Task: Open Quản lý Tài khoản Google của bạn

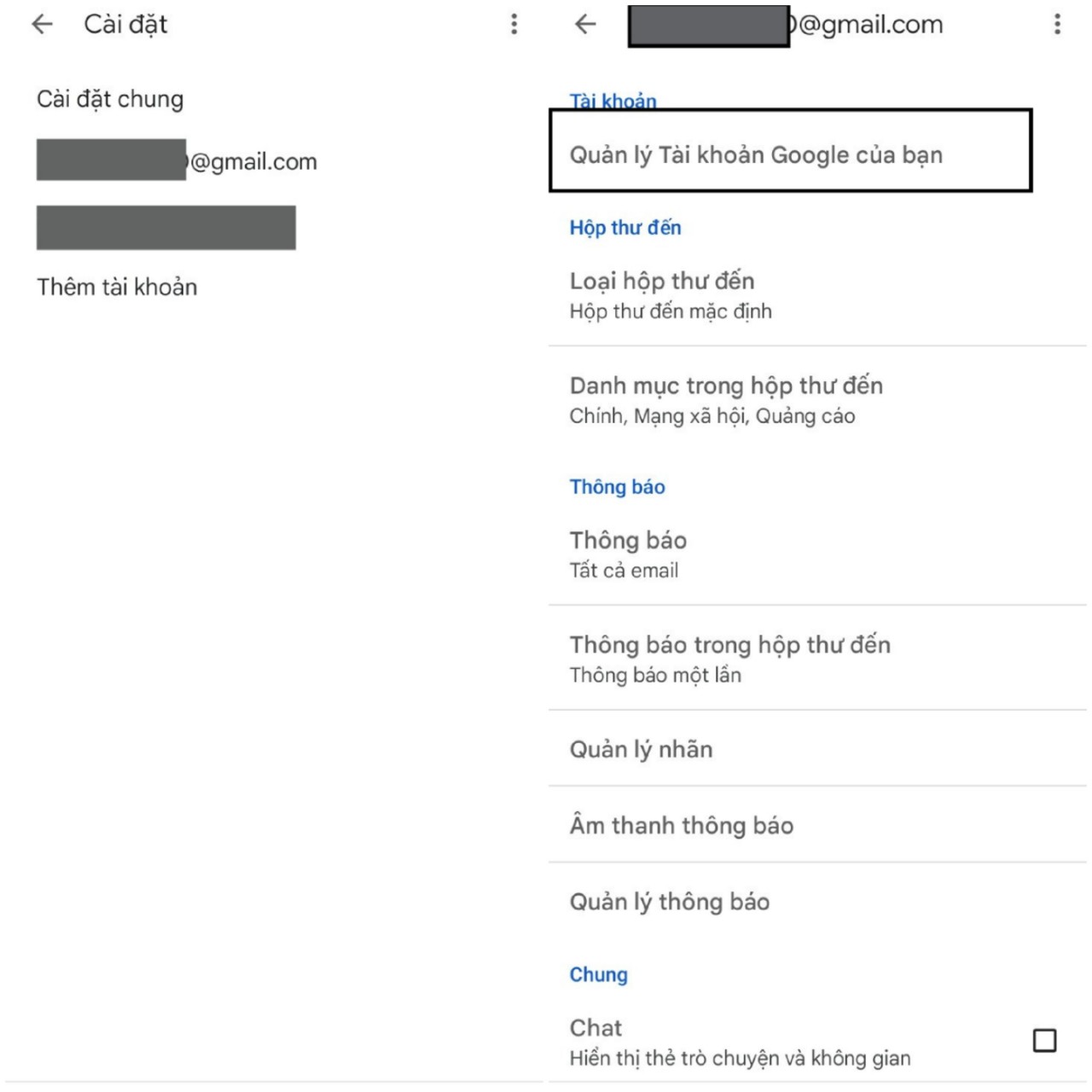Action: tap(790, 151)
